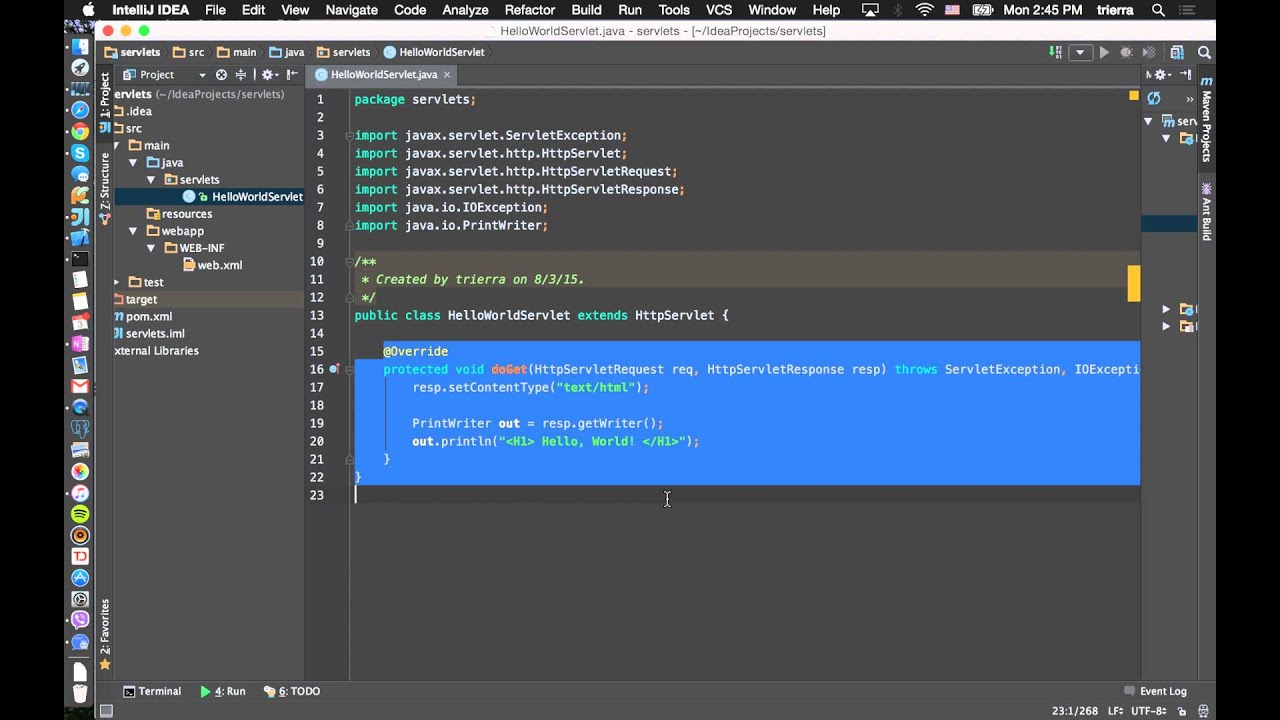Collapse the Maven servlets project node

pos(1148,121)
